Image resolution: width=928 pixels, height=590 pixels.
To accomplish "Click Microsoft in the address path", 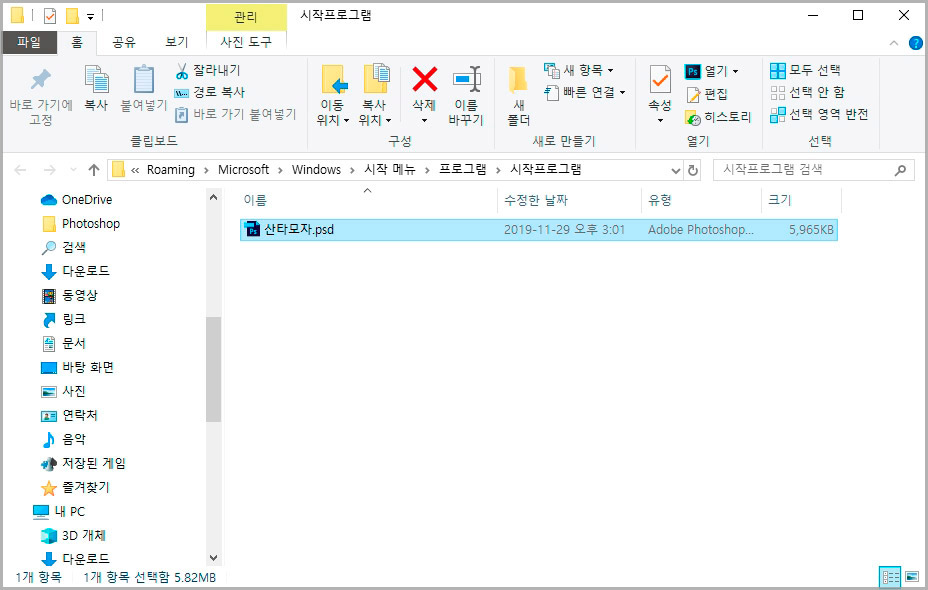I will pyautogui.click(x=243, y=170).
